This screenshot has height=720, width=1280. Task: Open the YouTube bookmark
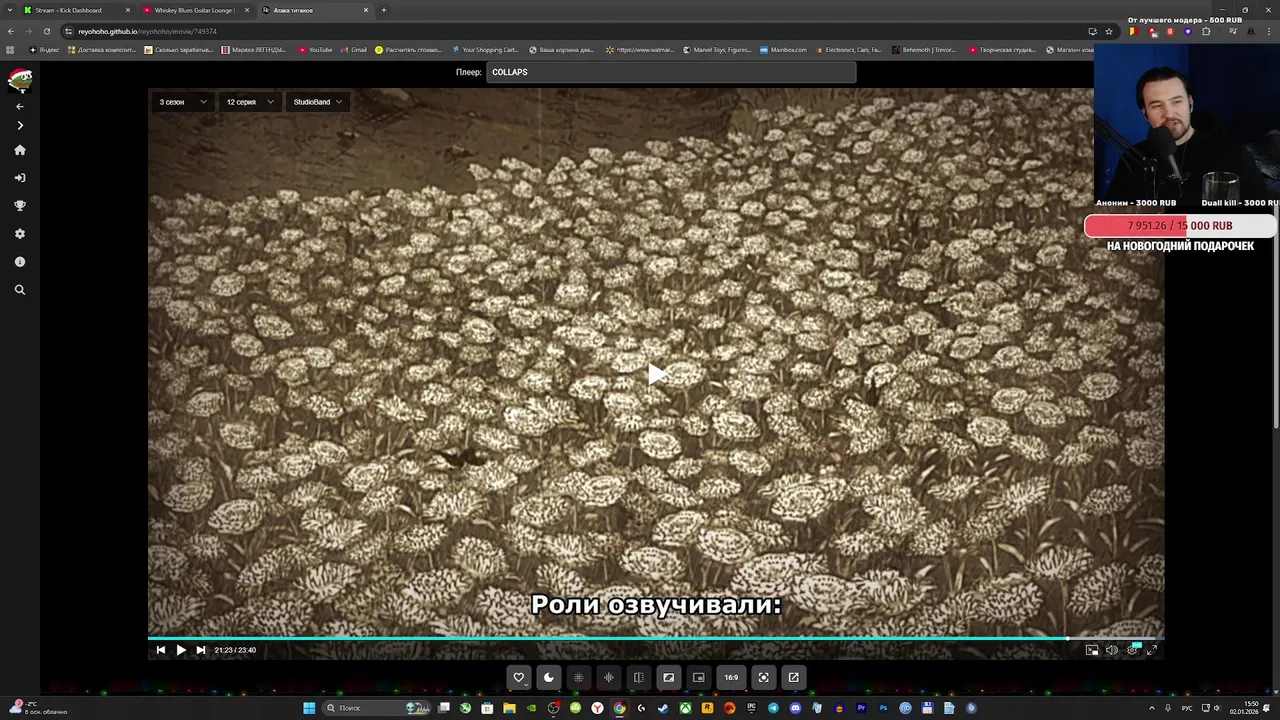coord(315,50)
